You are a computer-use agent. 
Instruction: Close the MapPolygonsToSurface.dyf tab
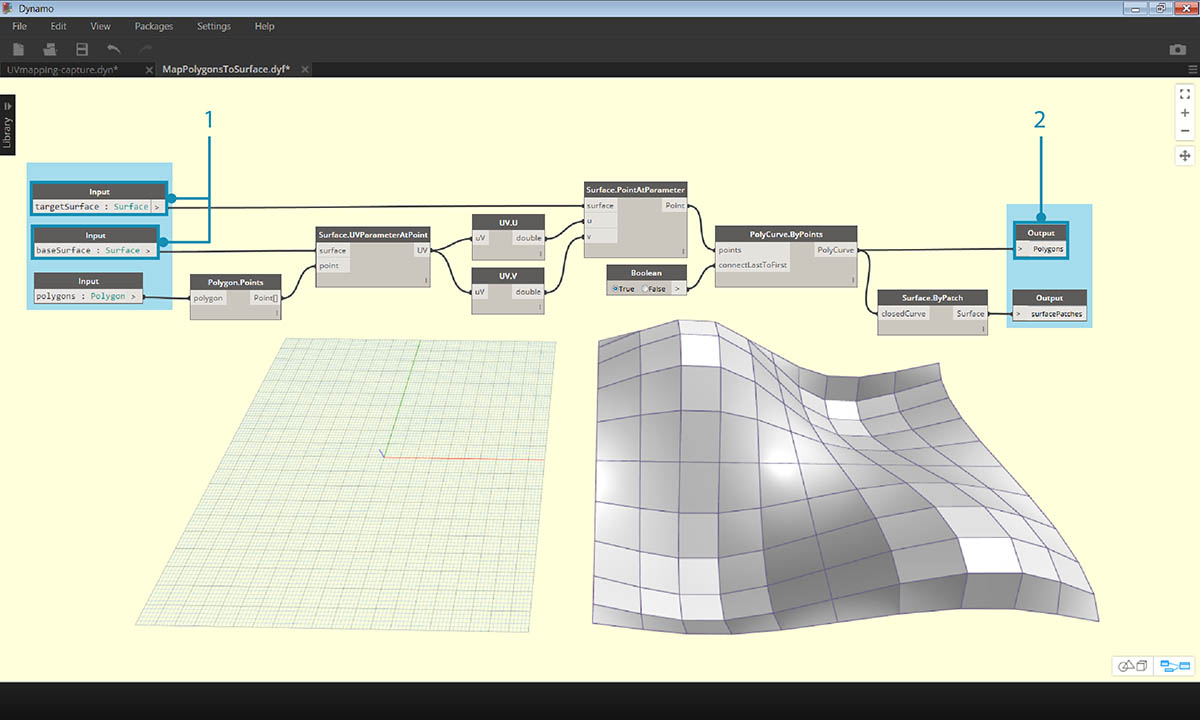tap(305, 70)
